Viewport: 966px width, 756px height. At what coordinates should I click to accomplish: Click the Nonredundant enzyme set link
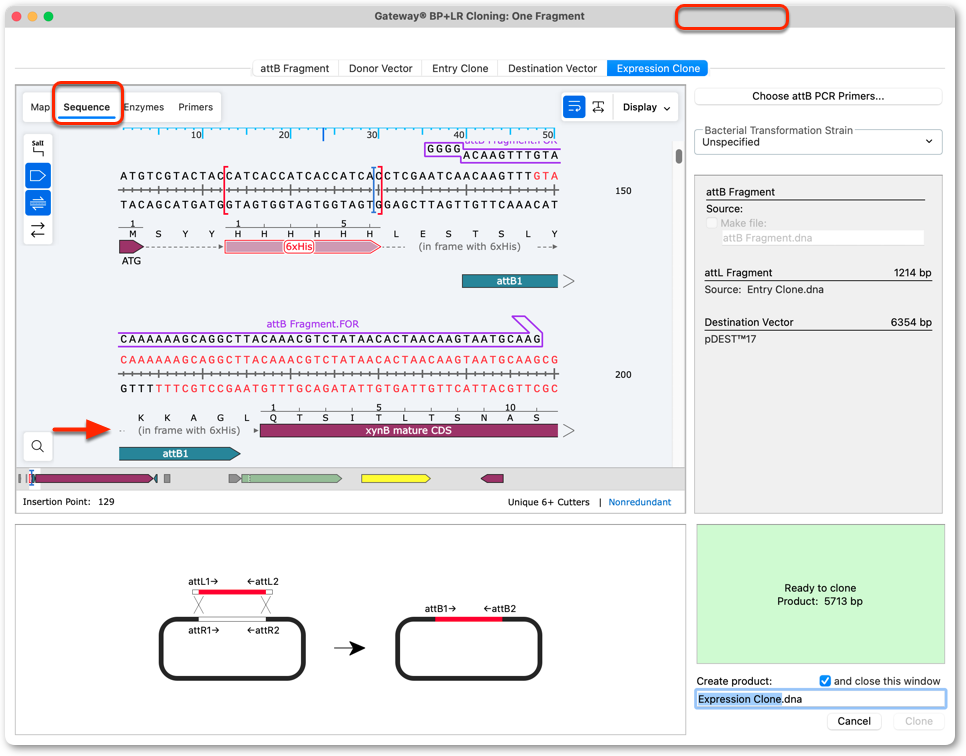tap(639, 502)
